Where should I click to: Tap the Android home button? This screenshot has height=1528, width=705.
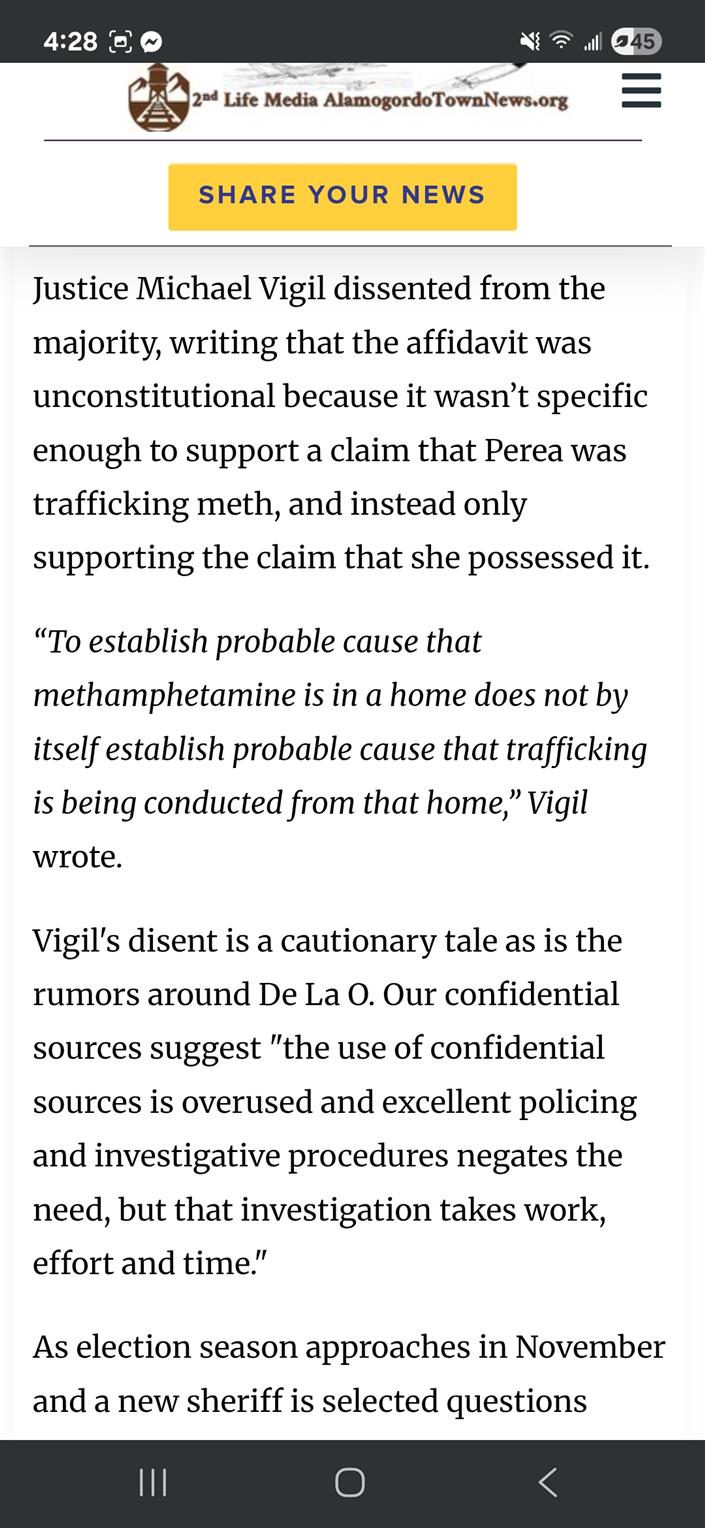pyautogui.click(x=350, y=1482)
